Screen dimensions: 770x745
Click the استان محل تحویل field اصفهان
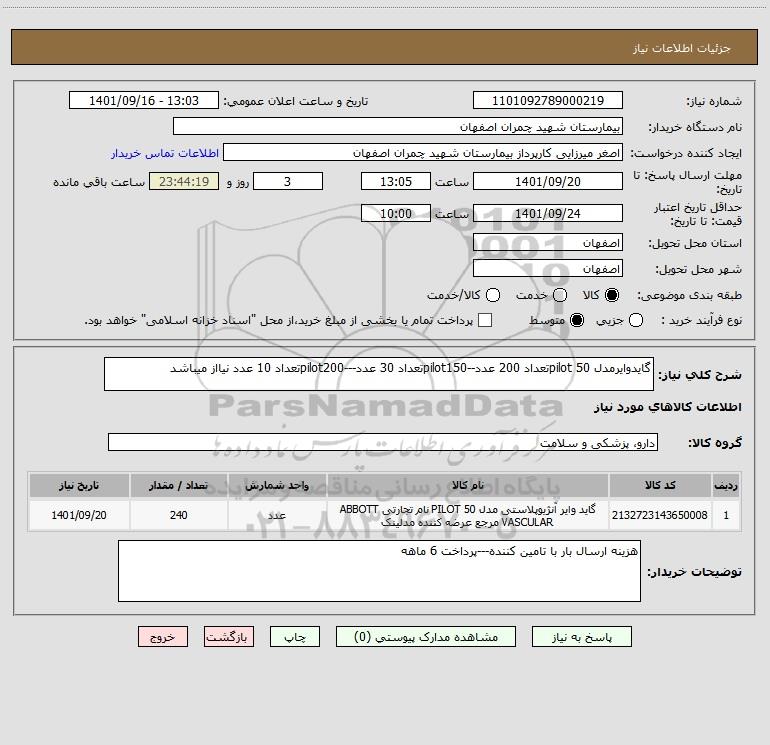tap(548, 243)
